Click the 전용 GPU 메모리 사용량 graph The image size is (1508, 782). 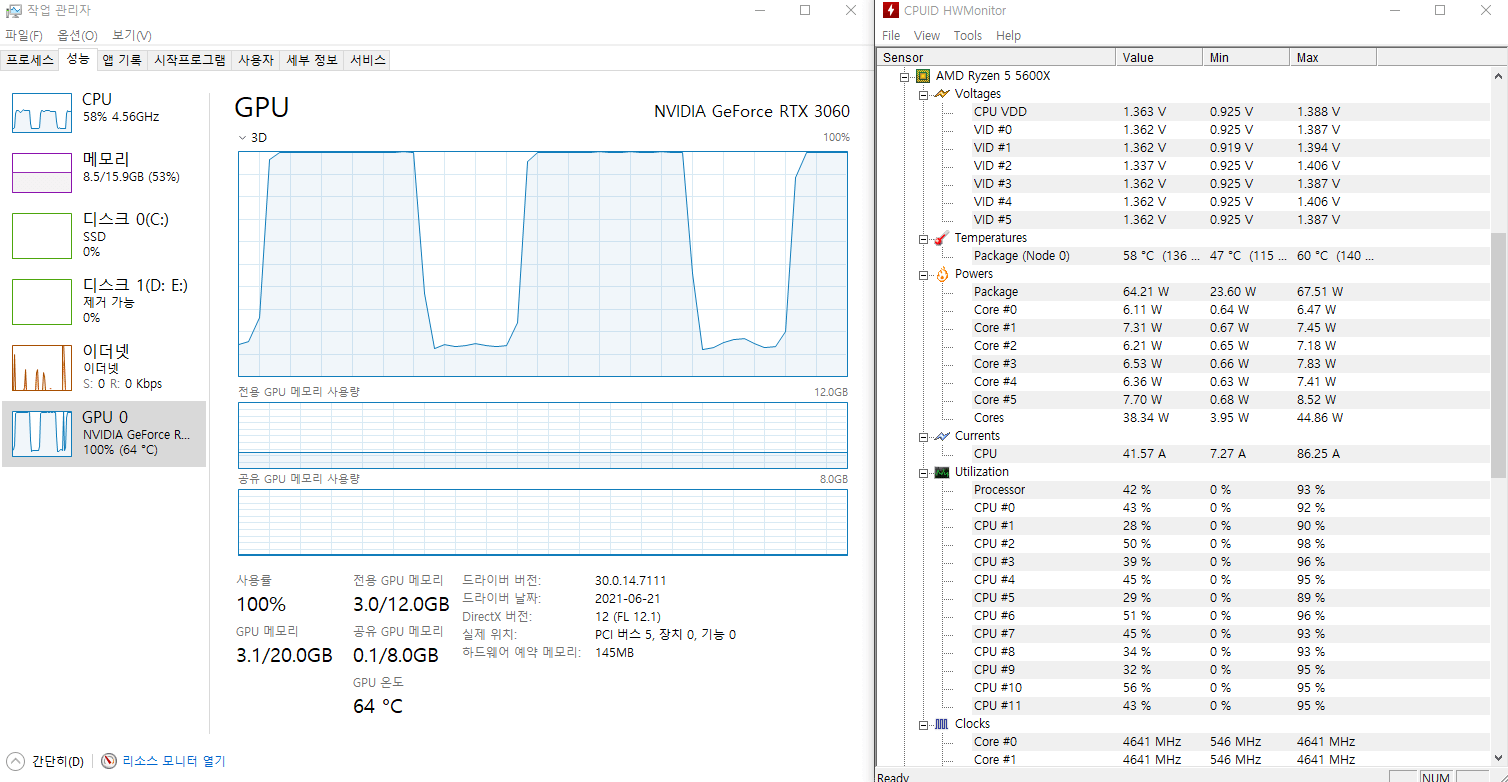(543, 435)
